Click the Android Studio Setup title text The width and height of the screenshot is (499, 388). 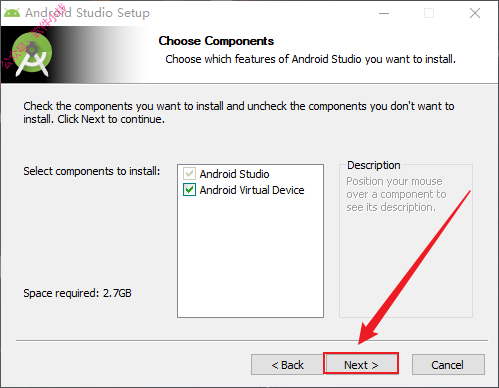[x=87, y=13]
